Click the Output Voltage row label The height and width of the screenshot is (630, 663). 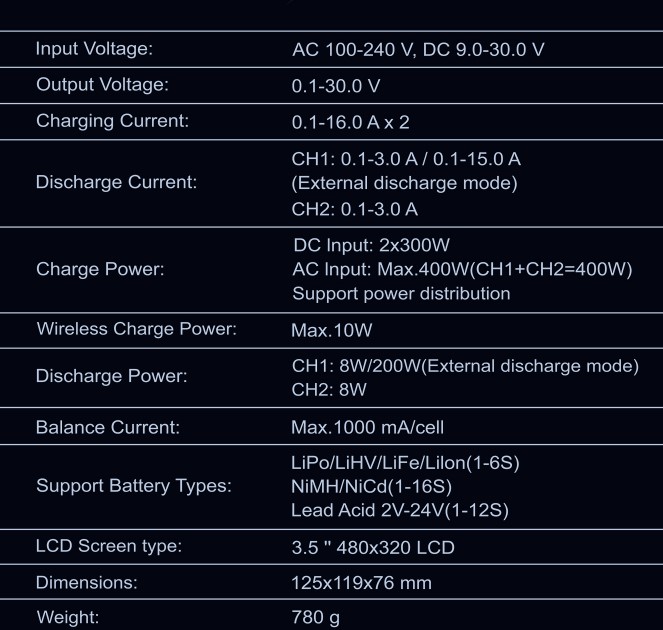coord(102,85)
